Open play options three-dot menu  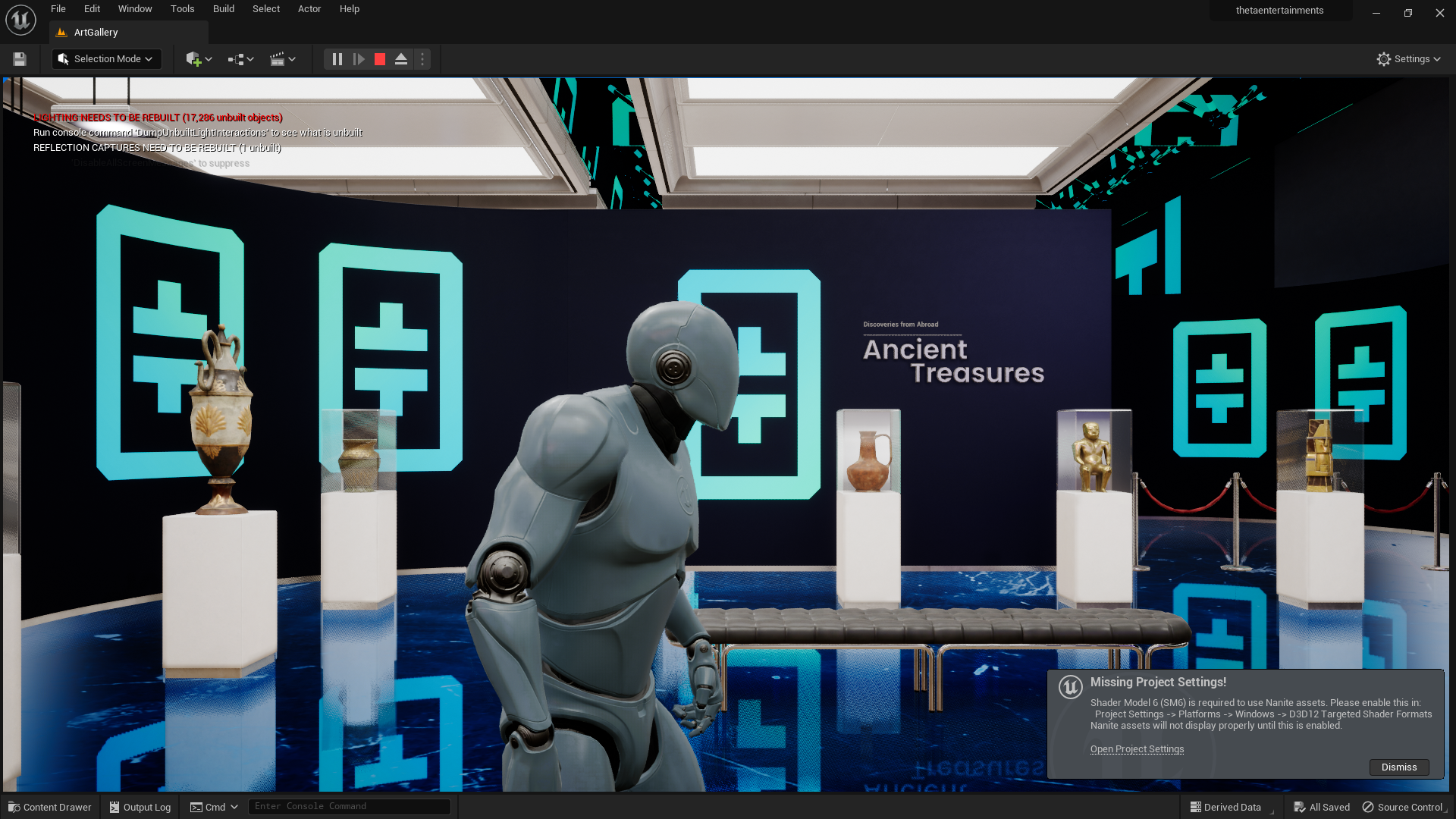[422, 59]
